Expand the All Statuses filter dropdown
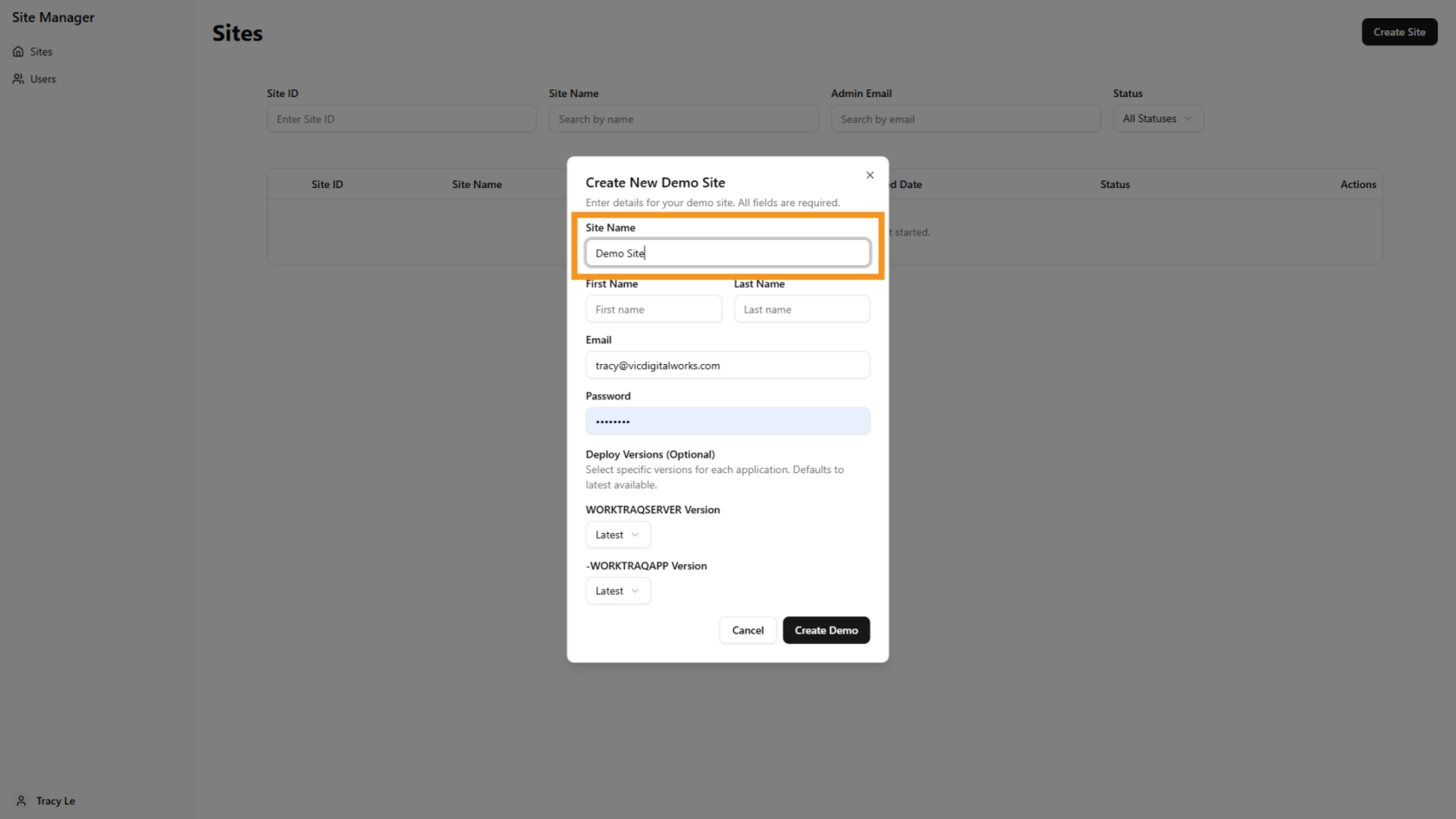Image resolution: width=1456 pixels, height=819 pixels. (1157, 119)
